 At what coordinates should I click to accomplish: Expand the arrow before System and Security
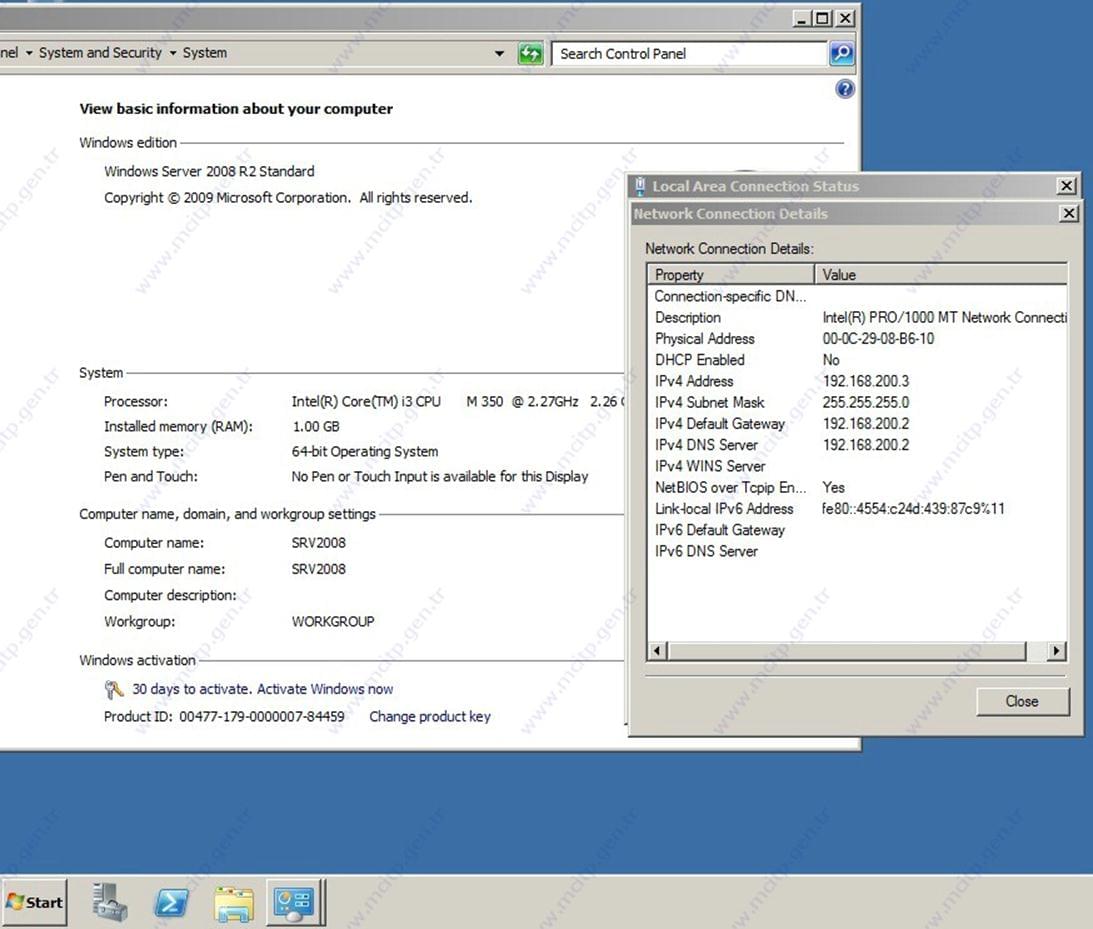[x=29, y=53]
